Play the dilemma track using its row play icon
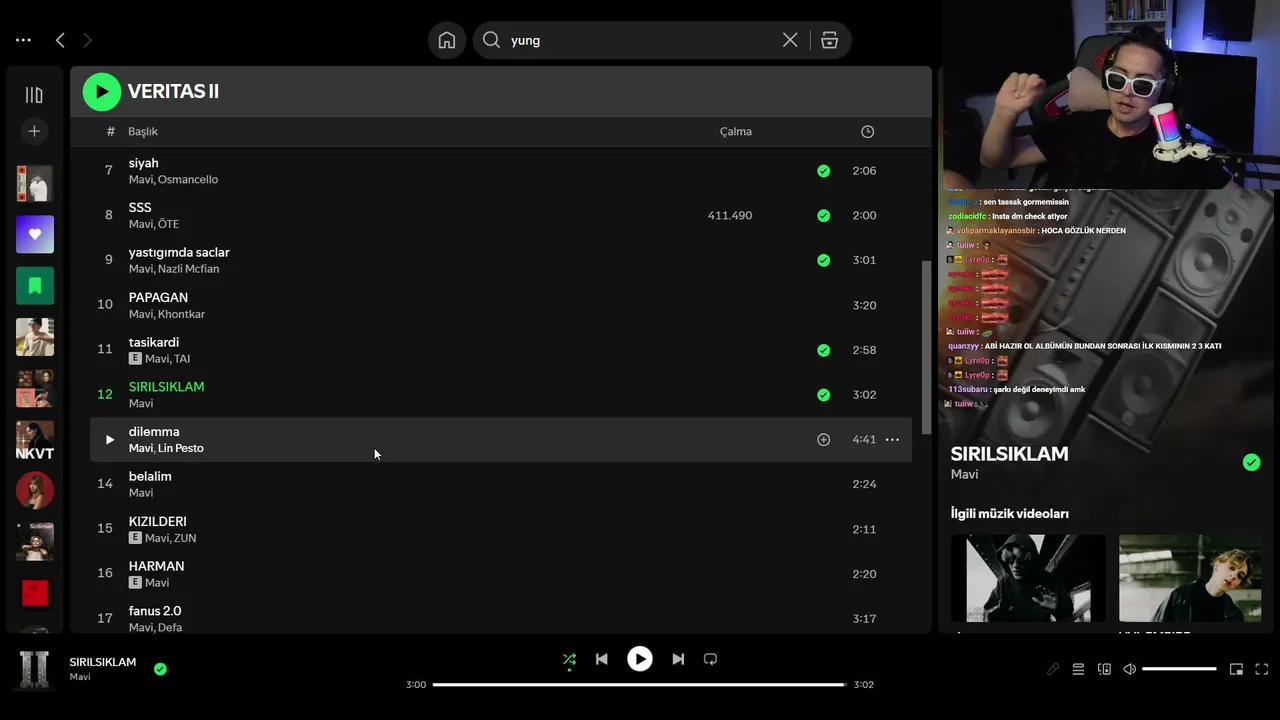The height and width of the screenshot is (720, 1280). pyautogui.click(x=109, y=440)
